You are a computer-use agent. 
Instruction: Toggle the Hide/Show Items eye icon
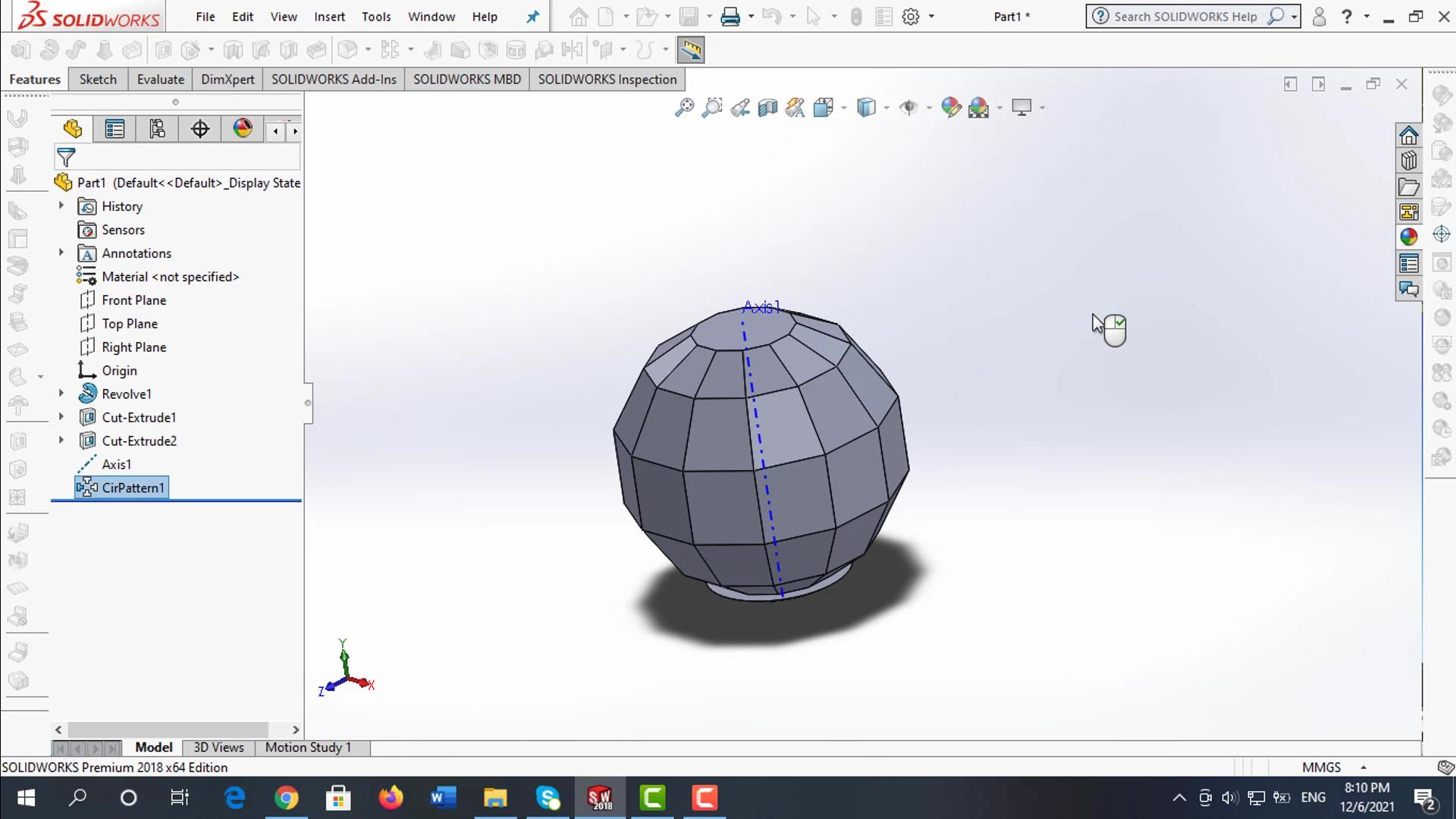tap(908, 108)
